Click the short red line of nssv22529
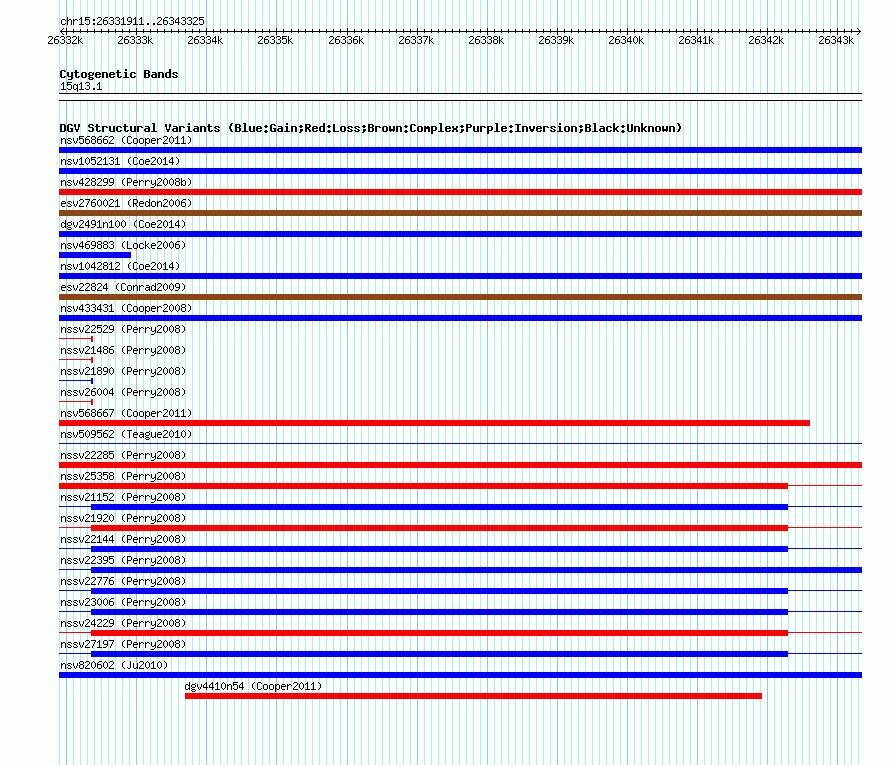This screenshot has width=890, height=765. point(76,339)
